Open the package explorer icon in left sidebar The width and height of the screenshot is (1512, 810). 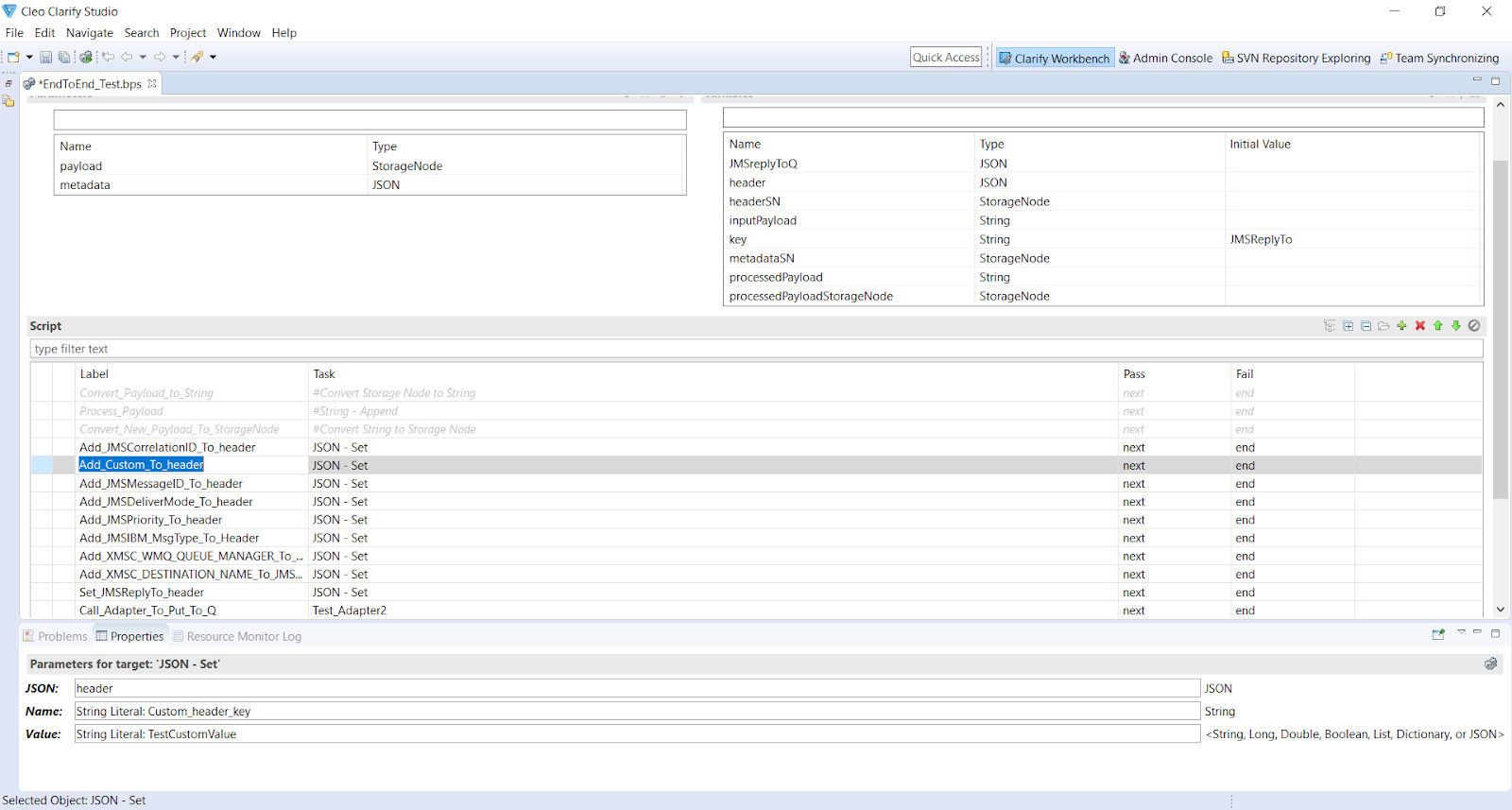(9, 101)
